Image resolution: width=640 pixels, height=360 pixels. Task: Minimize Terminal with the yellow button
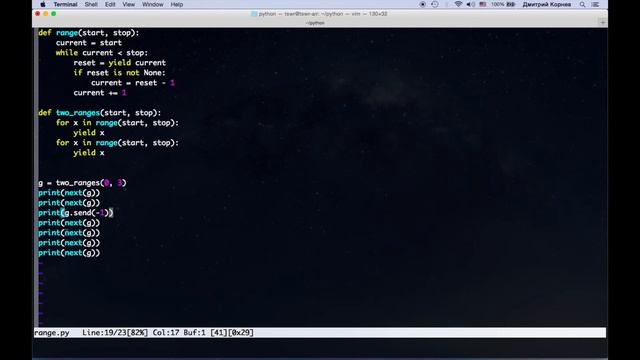point(46,14)
